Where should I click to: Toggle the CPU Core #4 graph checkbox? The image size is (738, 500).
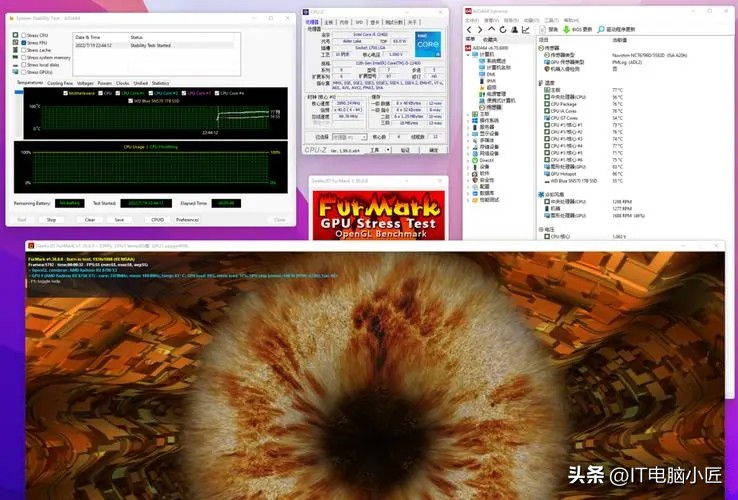[x=217, y=93]
